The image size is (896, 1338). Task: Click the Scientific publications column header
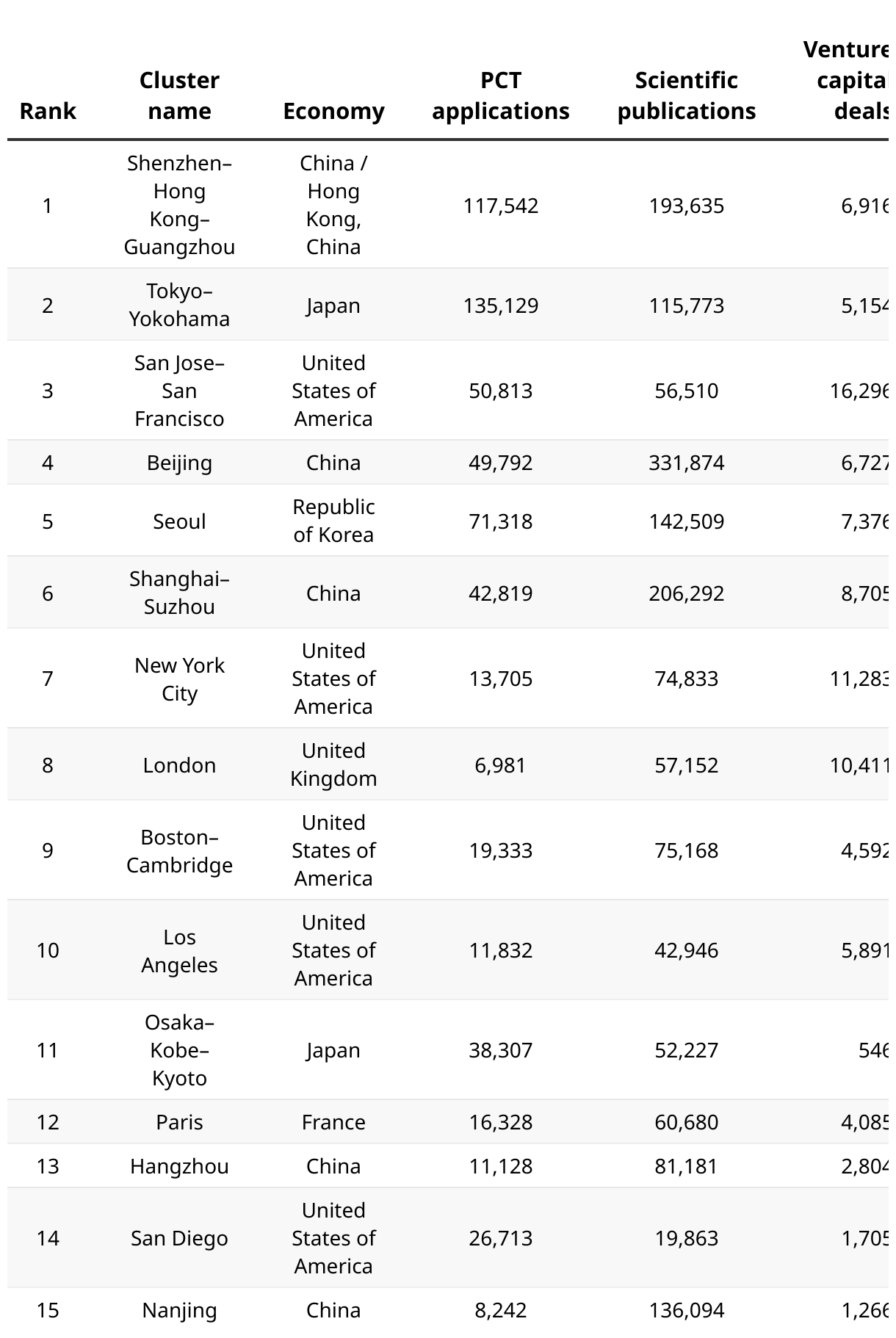click(x=686, y=95)
